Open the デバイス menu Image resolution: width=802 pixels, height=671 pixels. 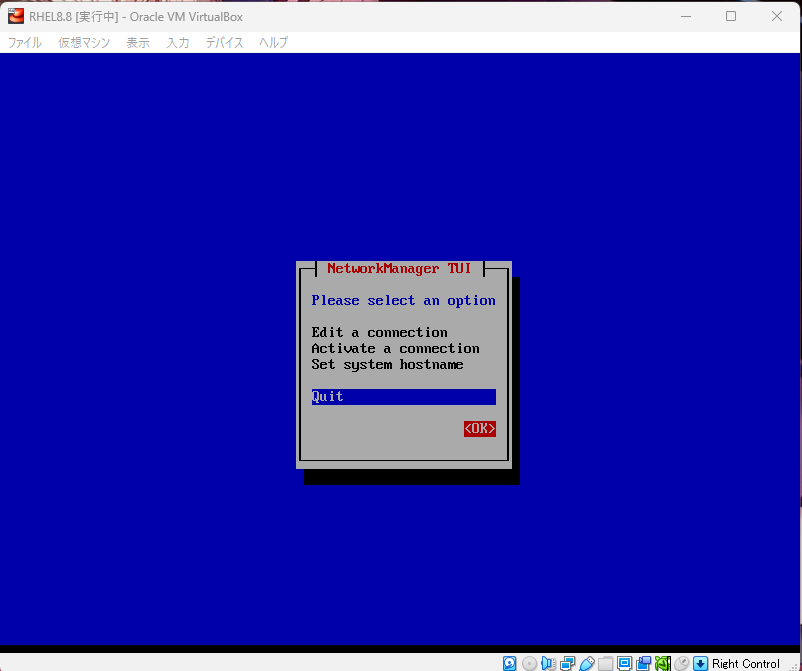coord(225,42)
